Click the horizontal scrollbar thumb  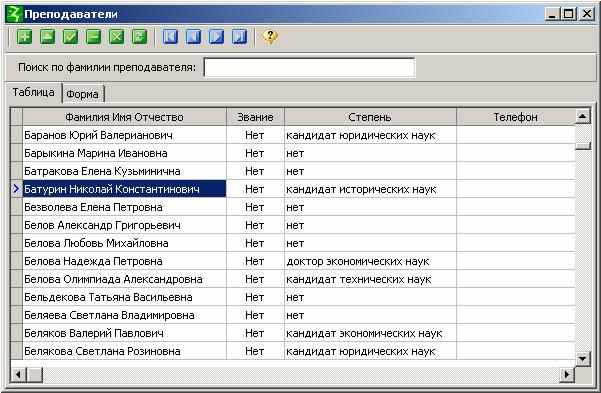click(35, 375)
